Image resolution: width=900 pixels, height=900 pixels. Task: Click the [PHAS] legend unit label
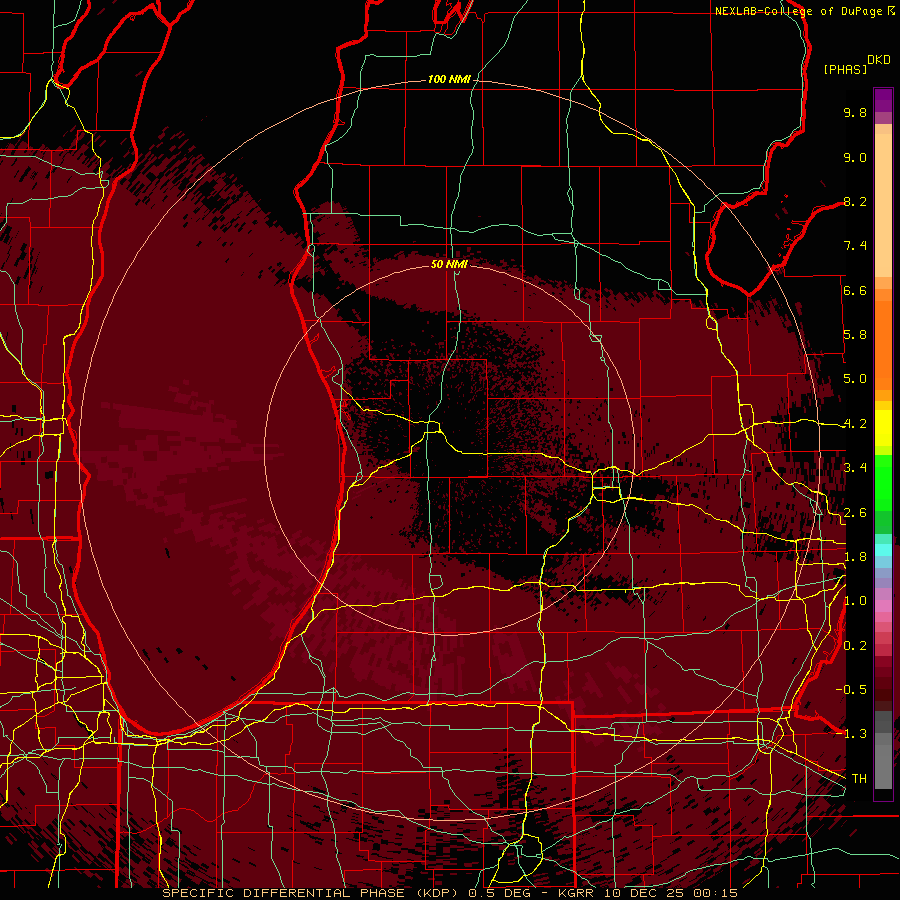tap(845, 69)
